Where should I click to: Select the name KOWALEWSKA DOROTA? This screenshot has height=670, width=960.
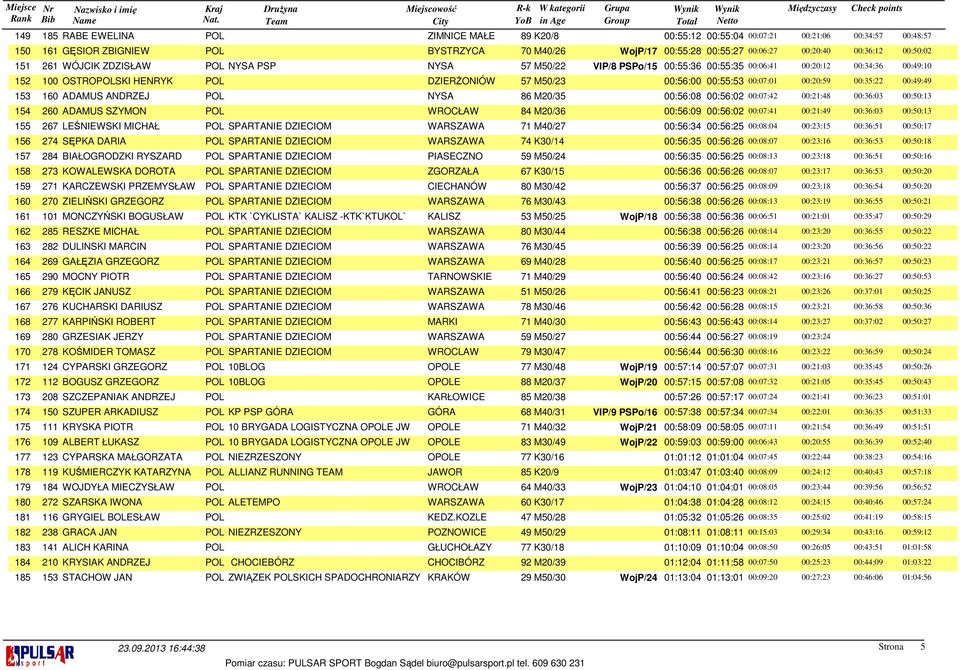[x=119, y=171]
